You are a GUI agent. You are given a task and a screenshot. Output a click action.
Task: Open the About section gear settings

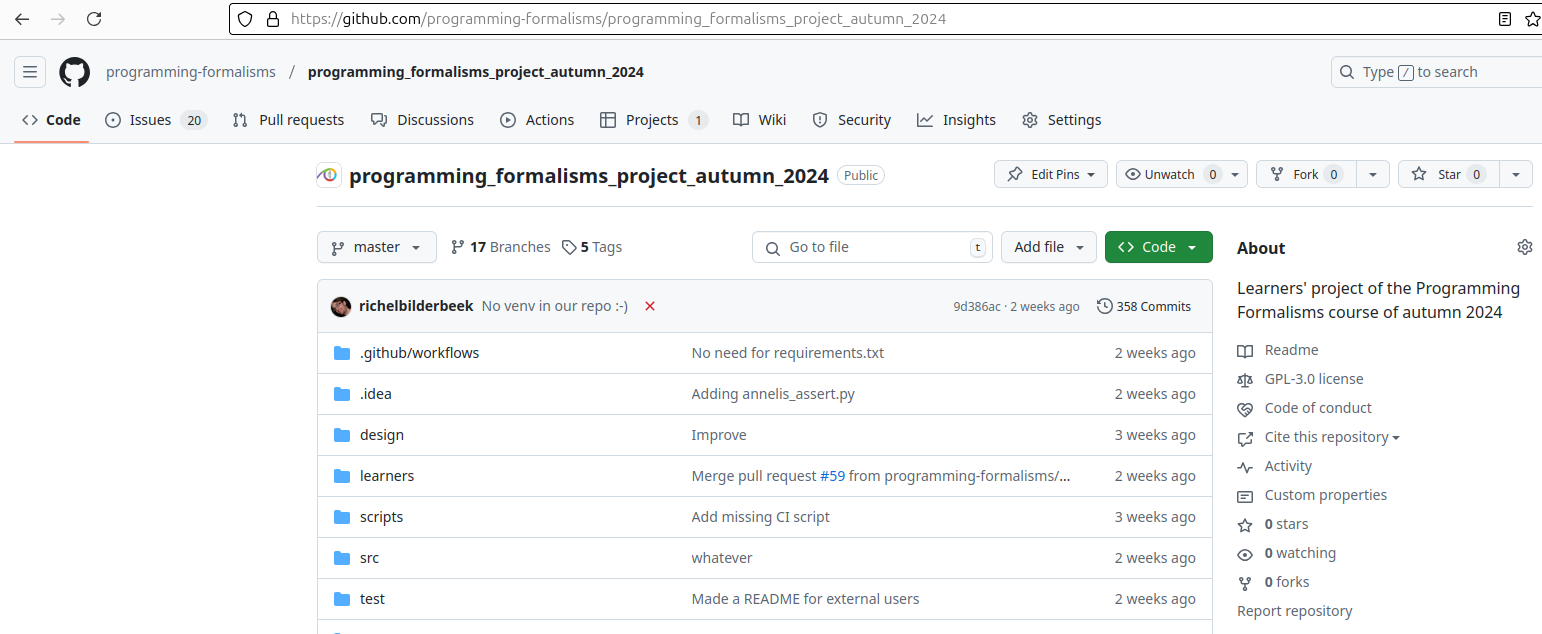click(x=1524, y=247)
